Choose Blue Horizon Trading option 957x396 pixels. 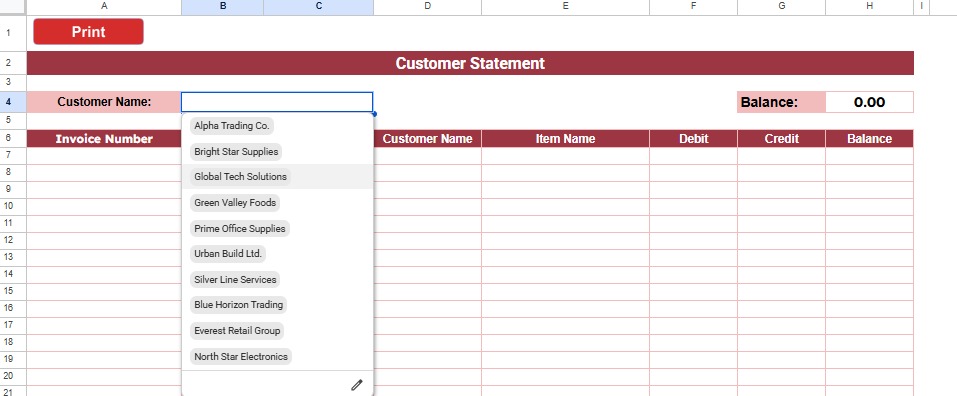tap(239, 304)
